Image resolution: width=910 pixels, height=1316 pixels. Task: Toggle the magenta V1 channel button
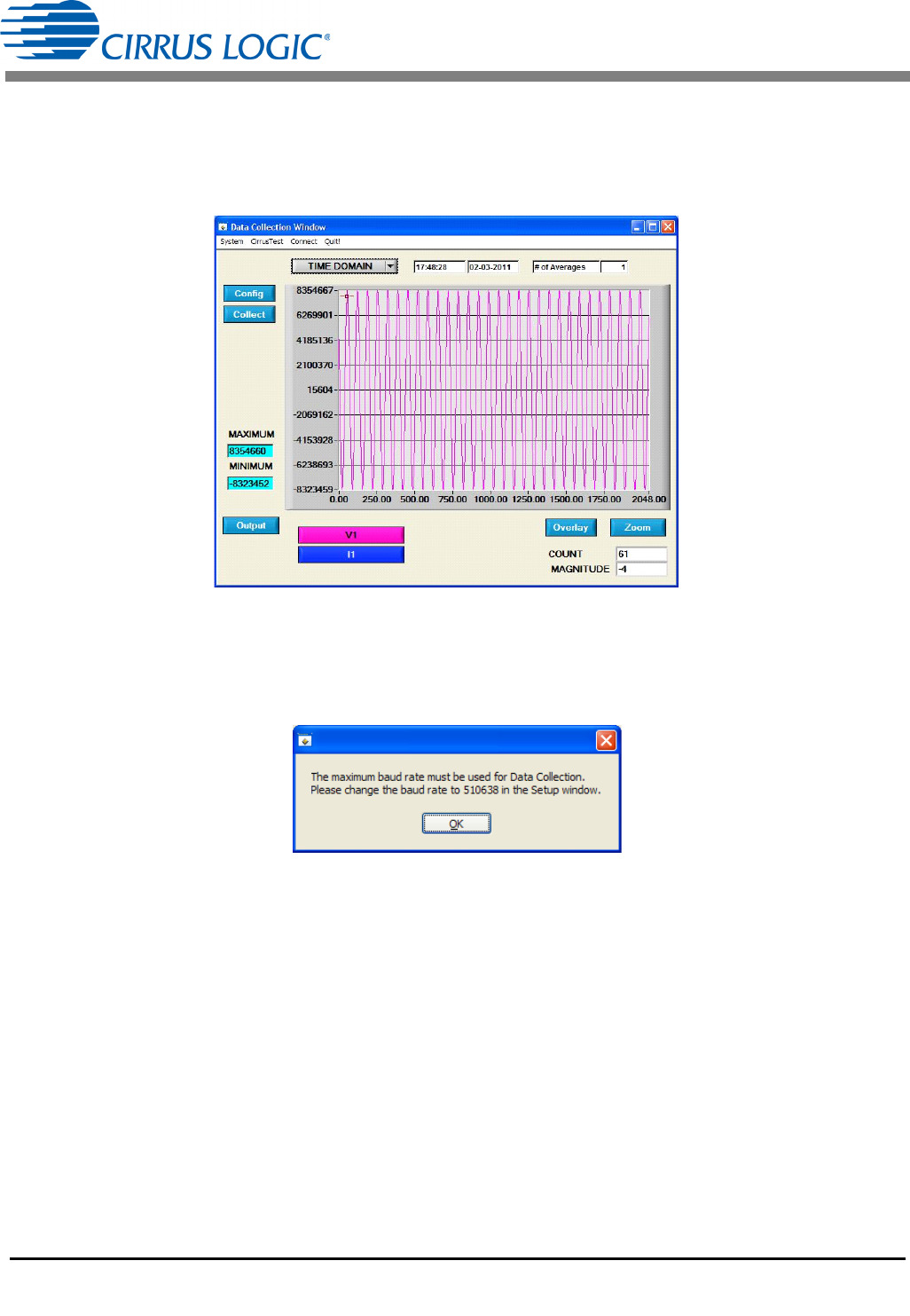[351, 535]
